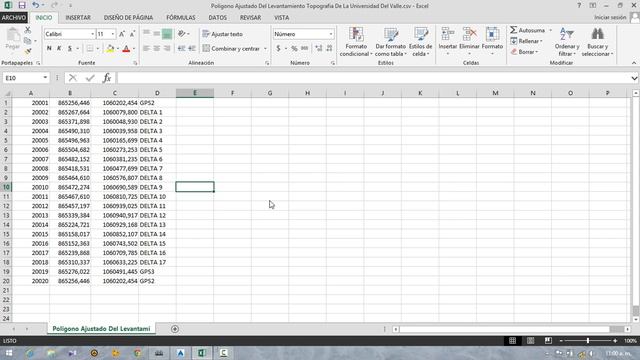This screenshot has height=360, width=640.
Task: Toggle bottom vertical alignment
Action: tap(167, 34)
